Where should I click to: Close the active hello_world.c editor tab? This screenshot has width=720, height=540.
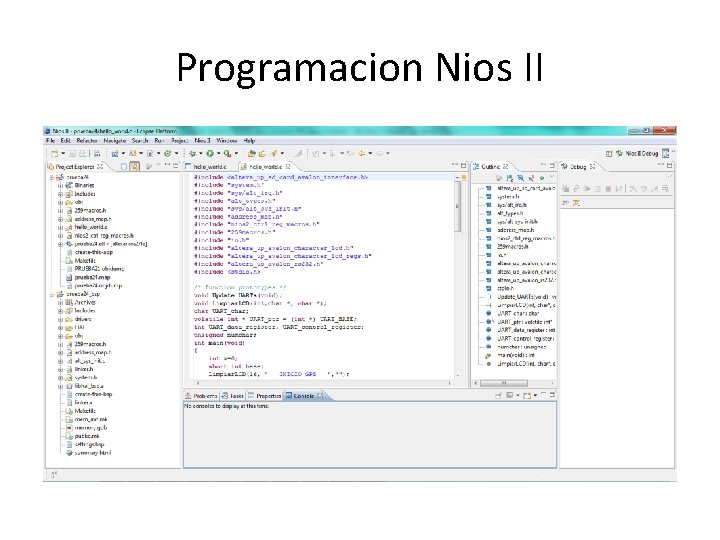(288, 166)
